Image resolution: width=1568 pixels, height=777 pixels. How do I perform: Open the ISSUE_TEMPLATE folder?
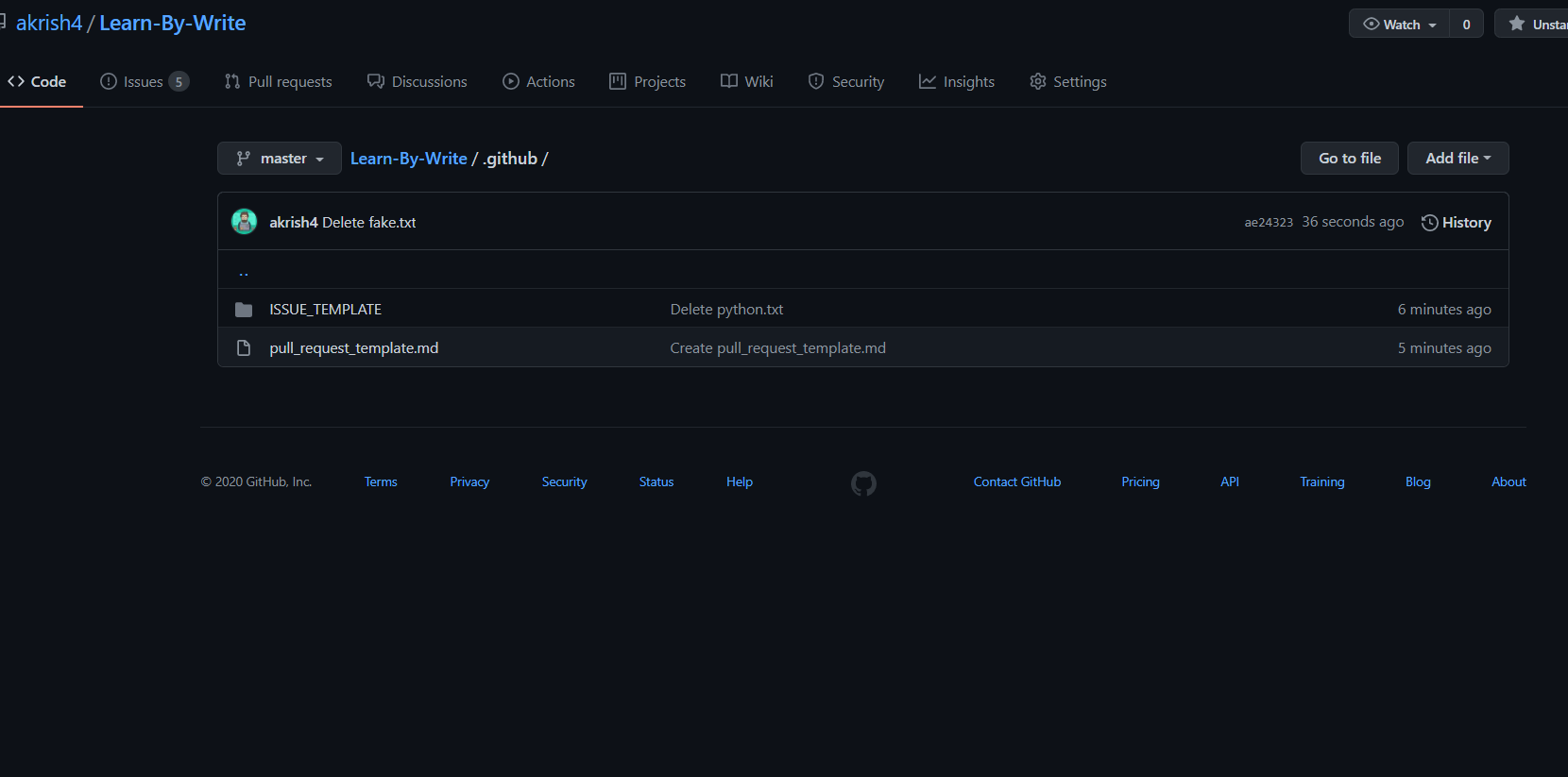coord(326,309)
